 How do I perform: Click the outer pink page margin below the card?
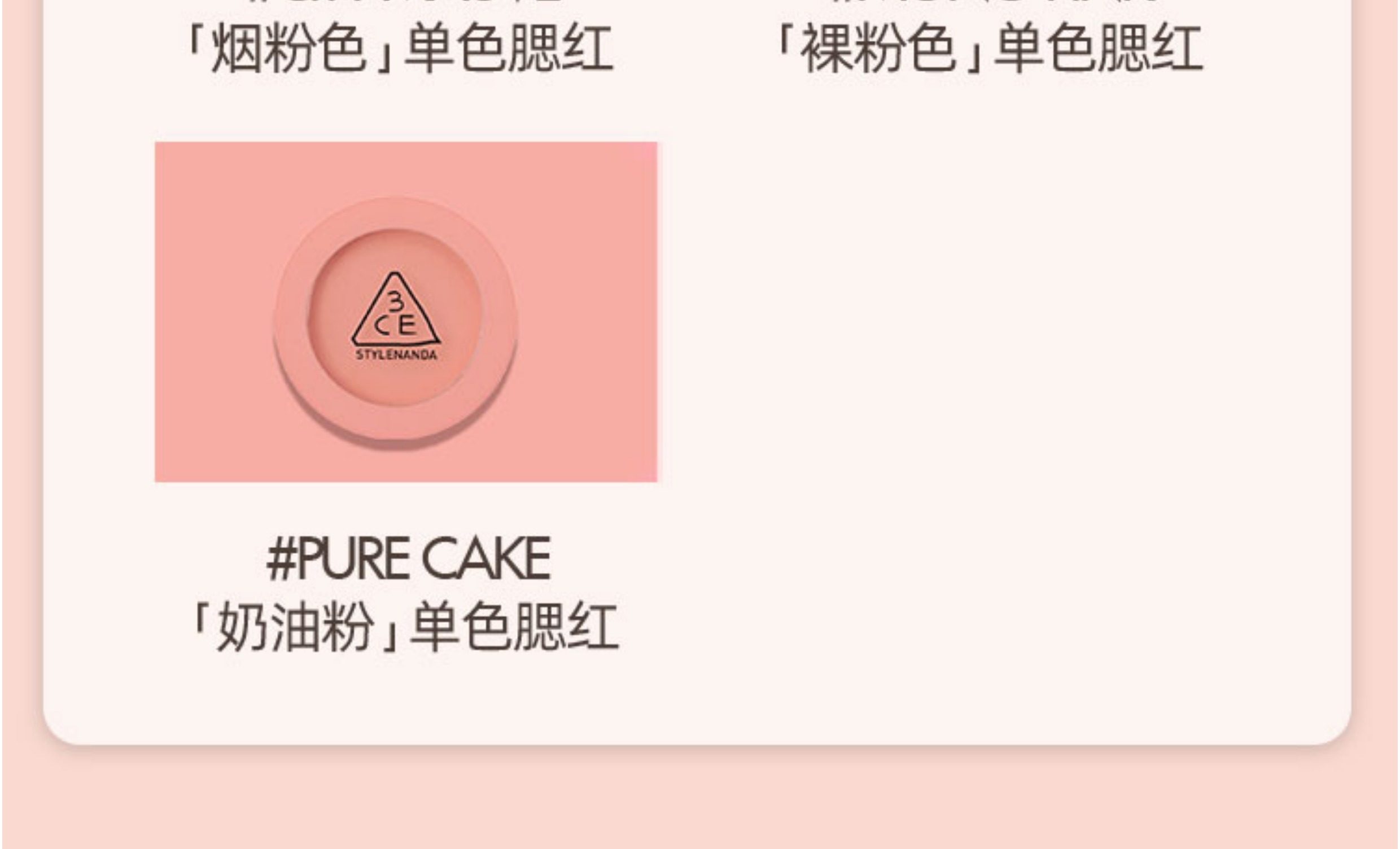coord(700,801)
